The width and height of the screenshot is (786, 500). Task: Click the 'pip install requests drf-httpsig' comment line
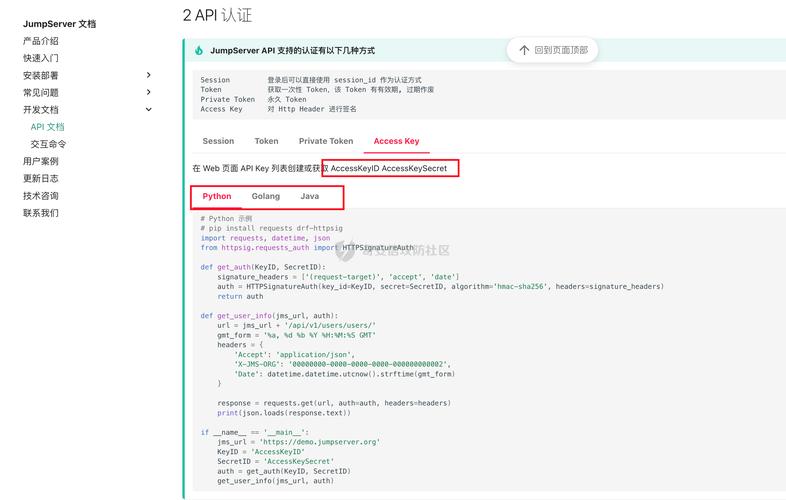tap(272, 228)
